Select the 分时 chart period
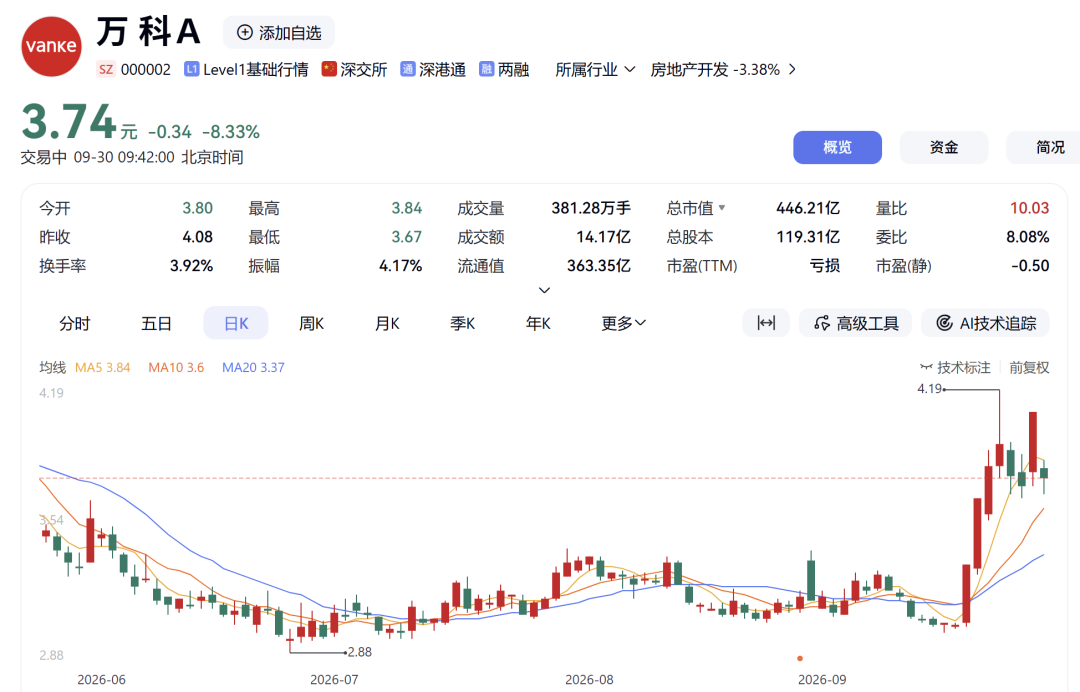 74,324
